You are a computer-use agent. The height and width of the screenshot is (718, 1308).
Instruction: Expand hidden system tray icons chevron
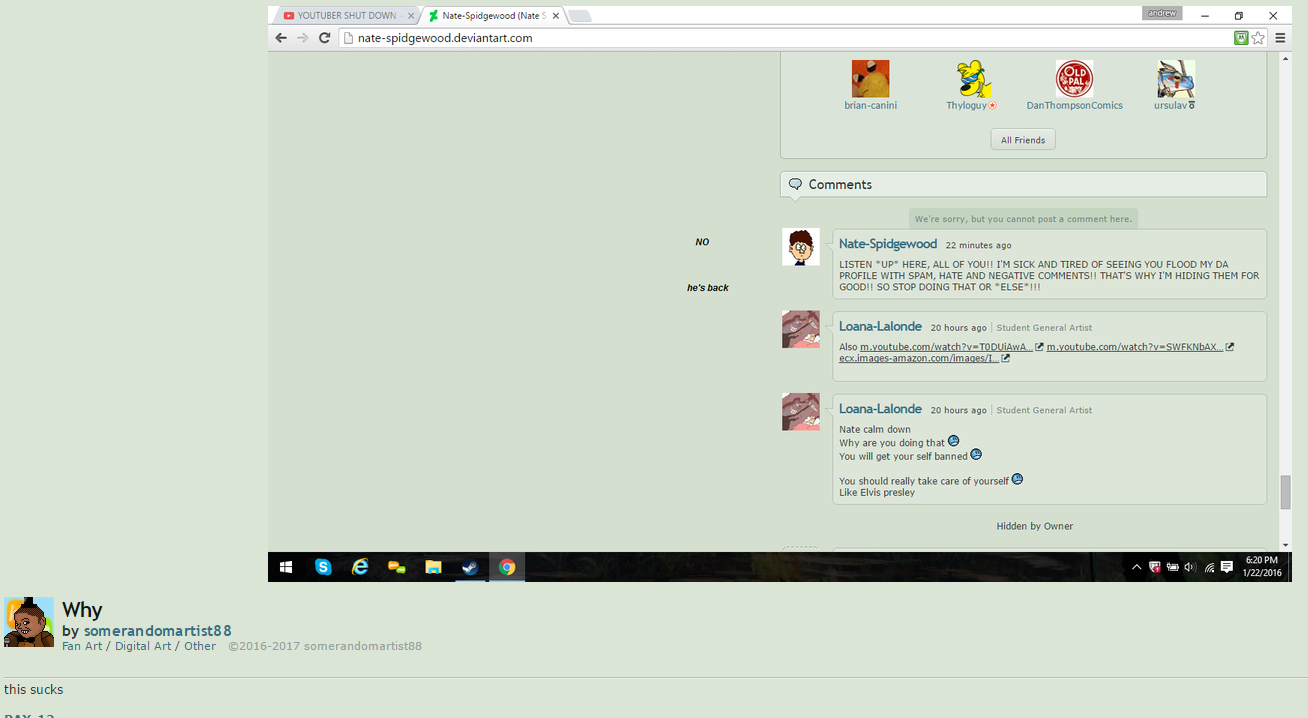[x=1136, y=567]
